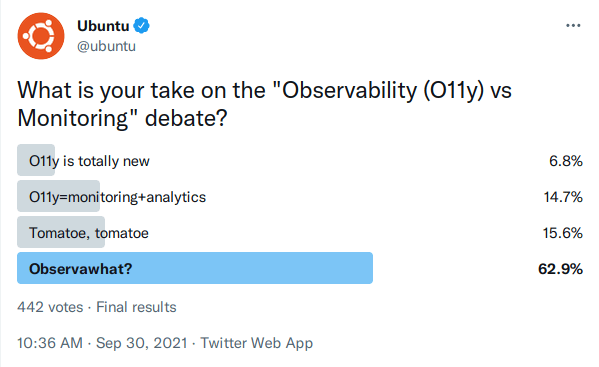The image size is (599, 367).
Task: Click the 'Final results' label
Action: pos(136,307)
